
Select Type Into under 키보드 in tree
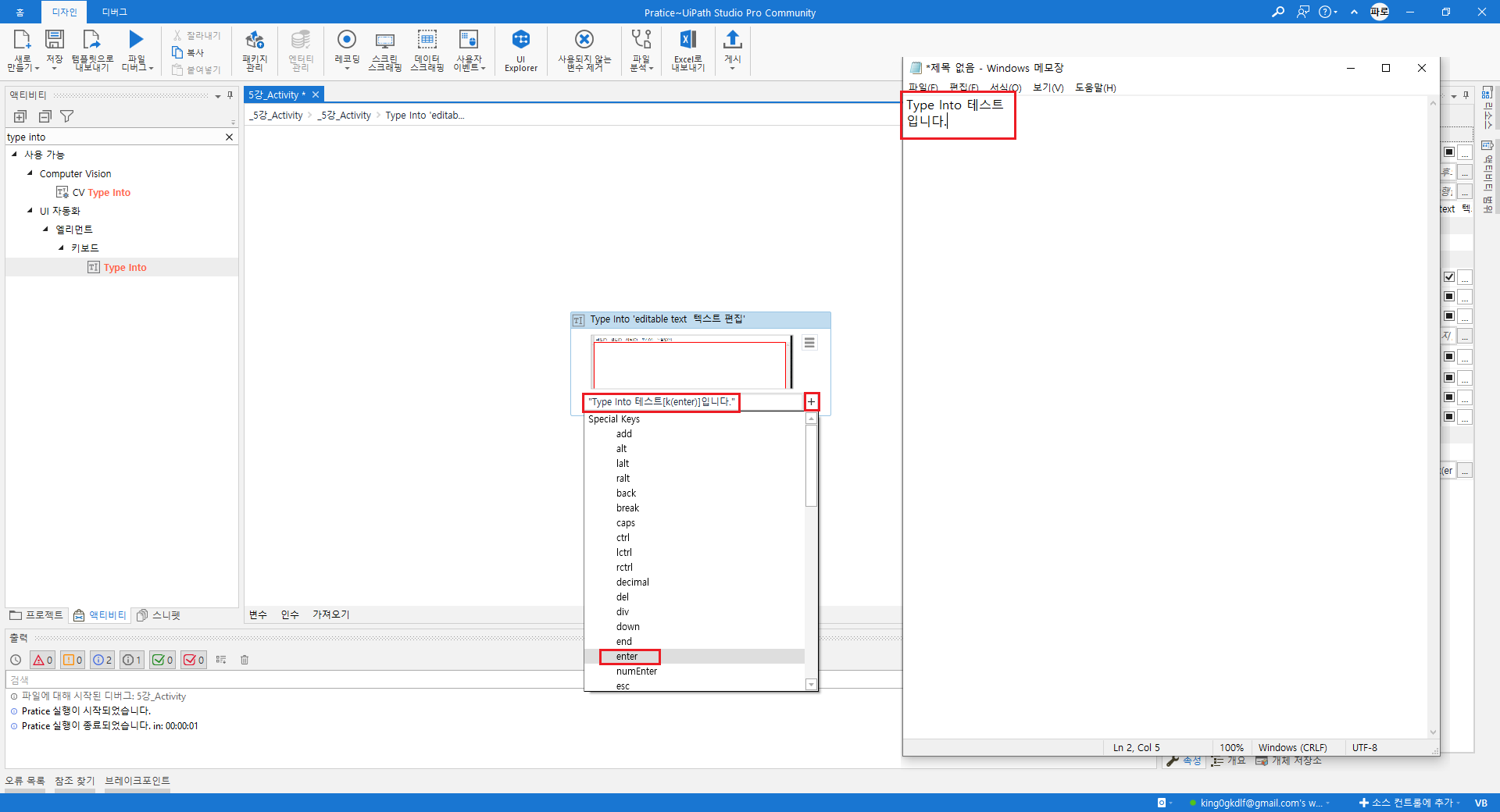coord(117,267)
